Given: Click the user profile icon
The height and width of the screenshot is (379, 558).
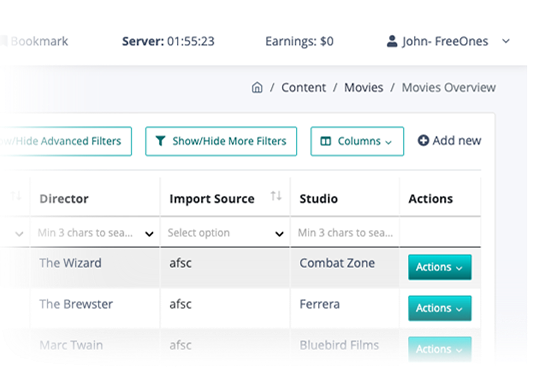Looking at the screenshot, I should [392, 41].
